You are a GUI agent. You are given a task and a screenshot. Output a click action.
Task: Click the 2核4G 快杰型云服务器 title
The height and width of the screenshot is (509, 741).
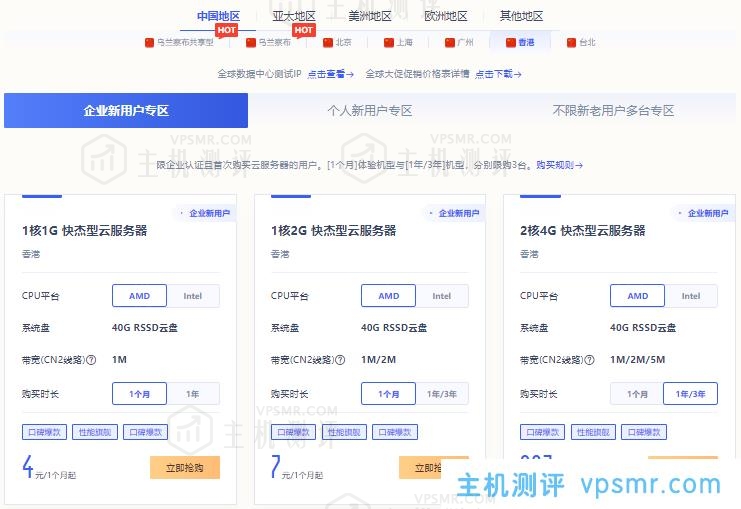point(583,231)
